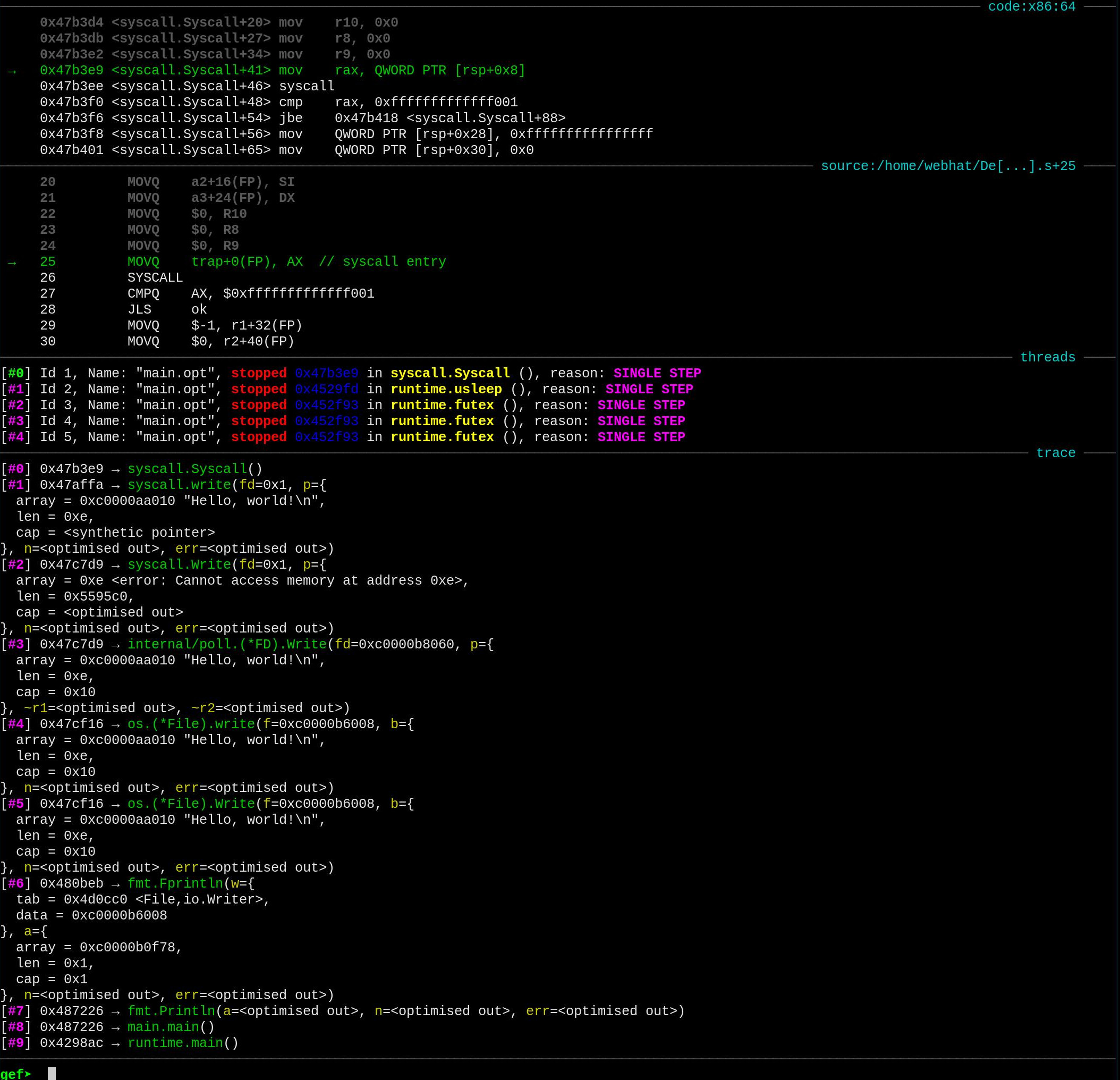The image size is (1120, 1080).
Task: Click thread #0 syscall.Syscall function name
Action: 449,373
